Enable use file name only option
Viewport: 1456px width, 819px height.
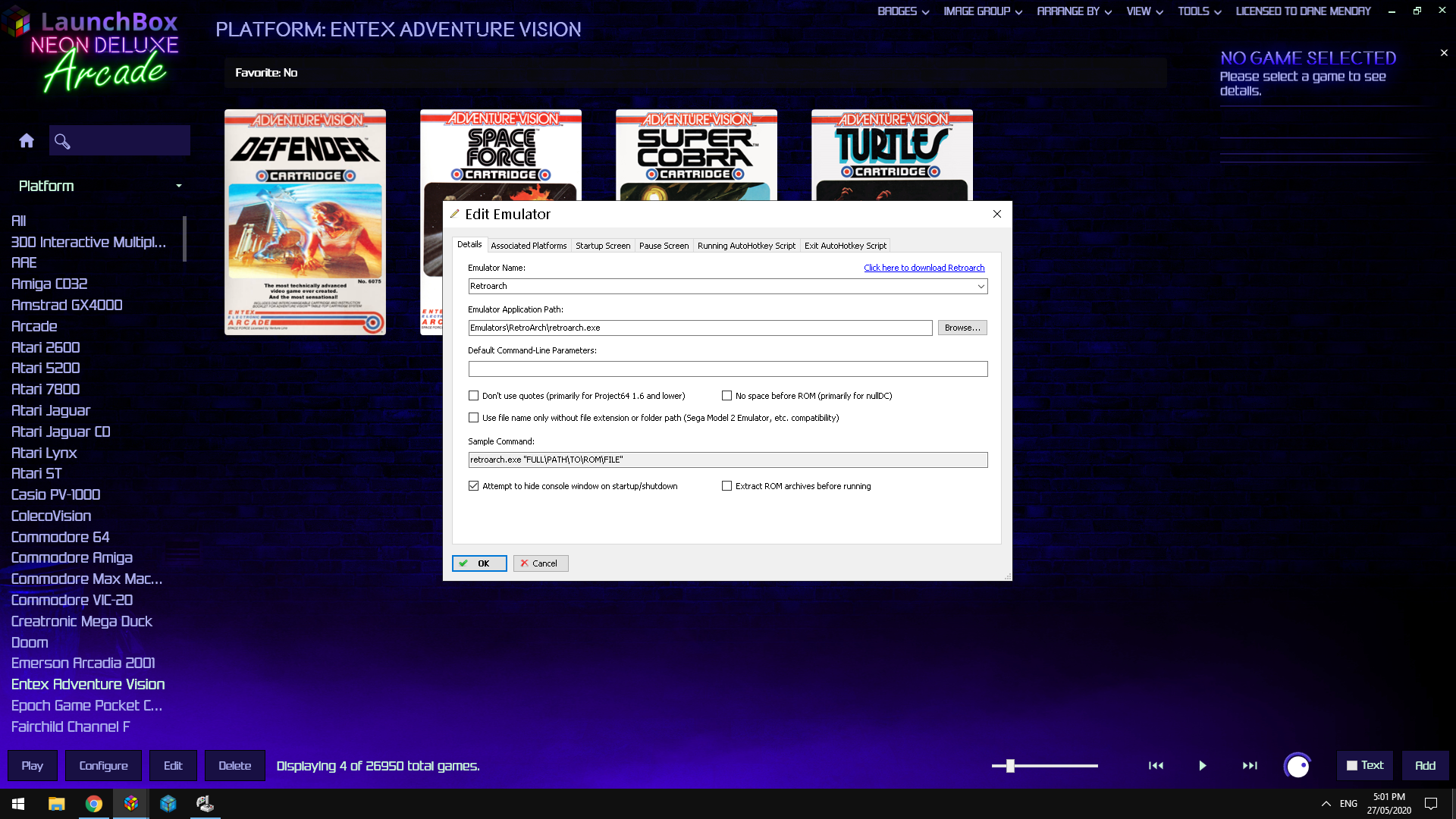coord(474,418)
